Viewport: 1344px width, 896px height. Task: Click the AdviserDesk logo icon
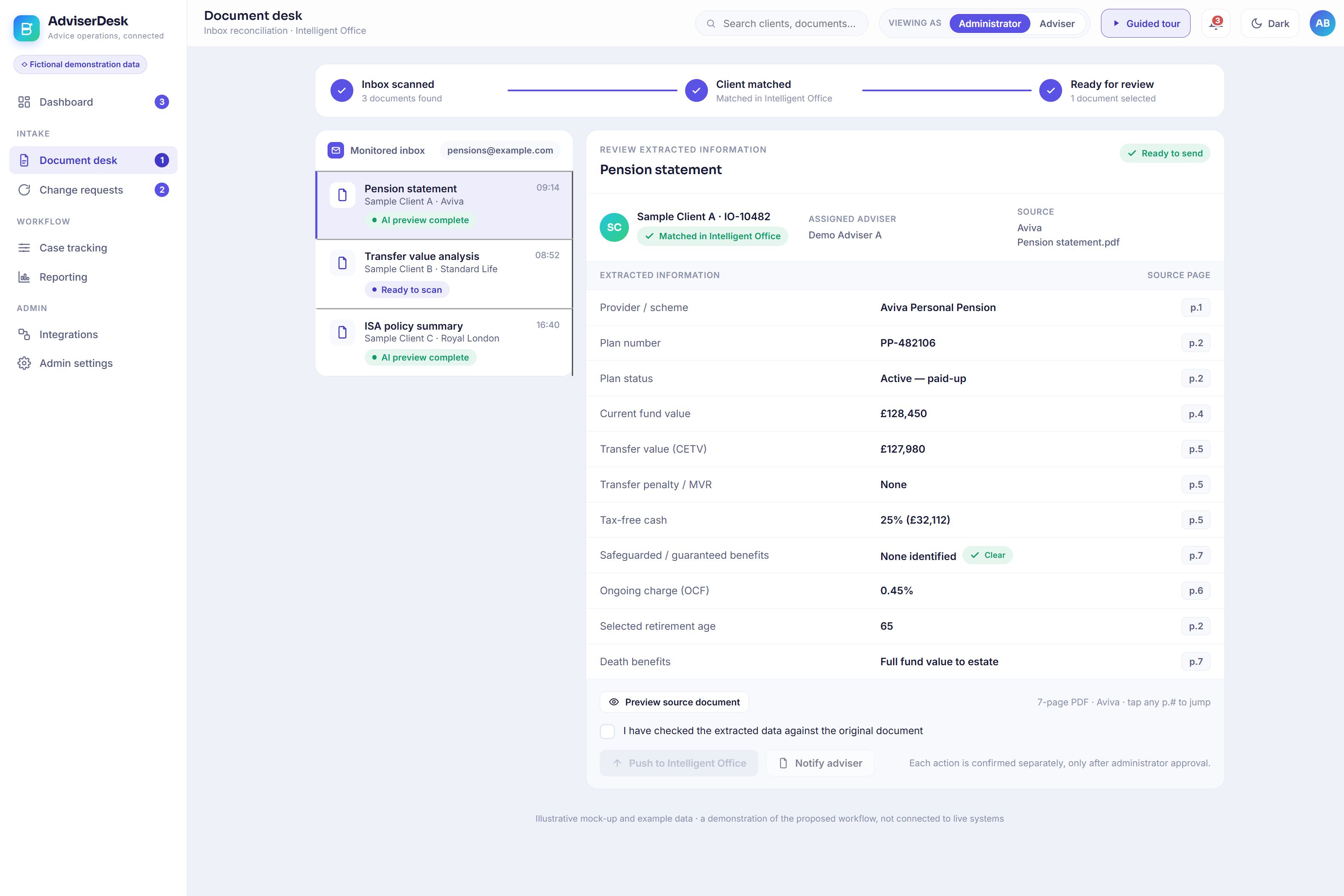27,28
